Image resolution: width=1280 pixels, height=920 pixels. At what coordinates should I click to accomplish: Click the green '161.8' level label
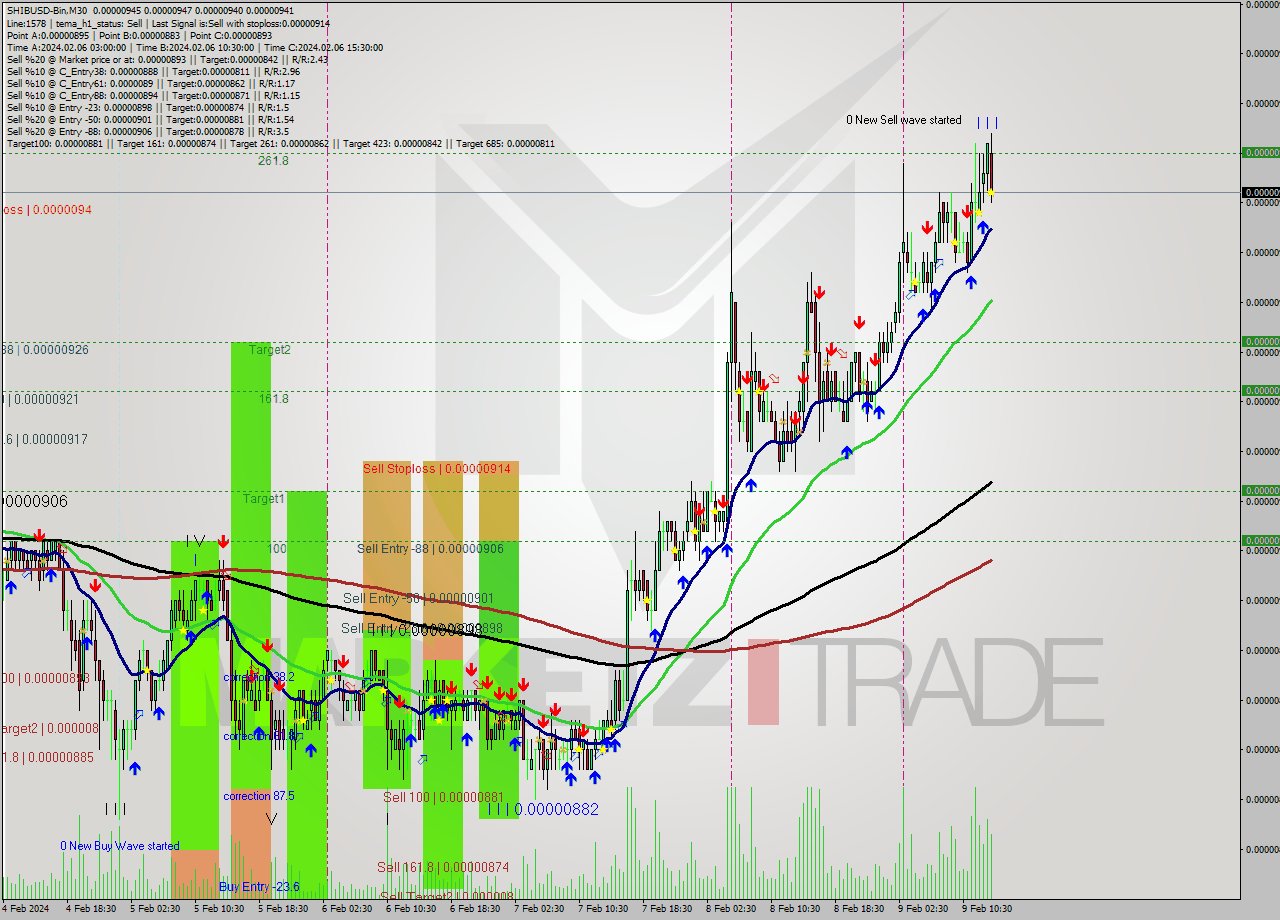(274, 398)
